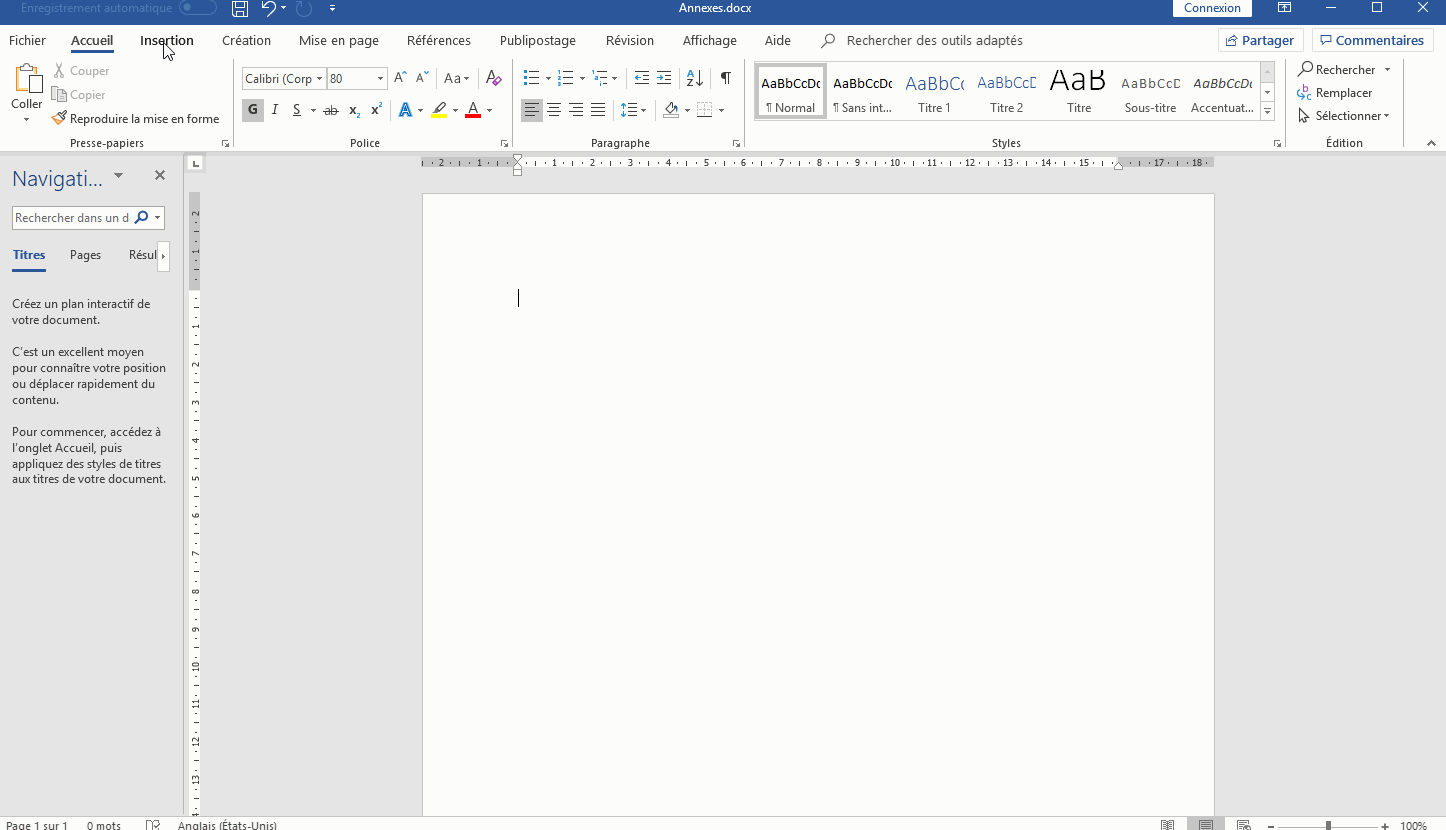The width and height of the screenshot is (1446, 830).
Task: Open the change case Aa dropdown
Action: (456, 78)
